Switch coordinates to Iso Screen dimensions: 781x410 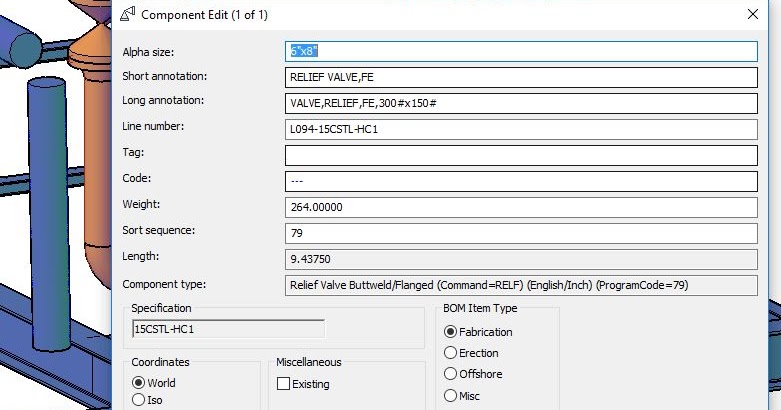point(138,401)
